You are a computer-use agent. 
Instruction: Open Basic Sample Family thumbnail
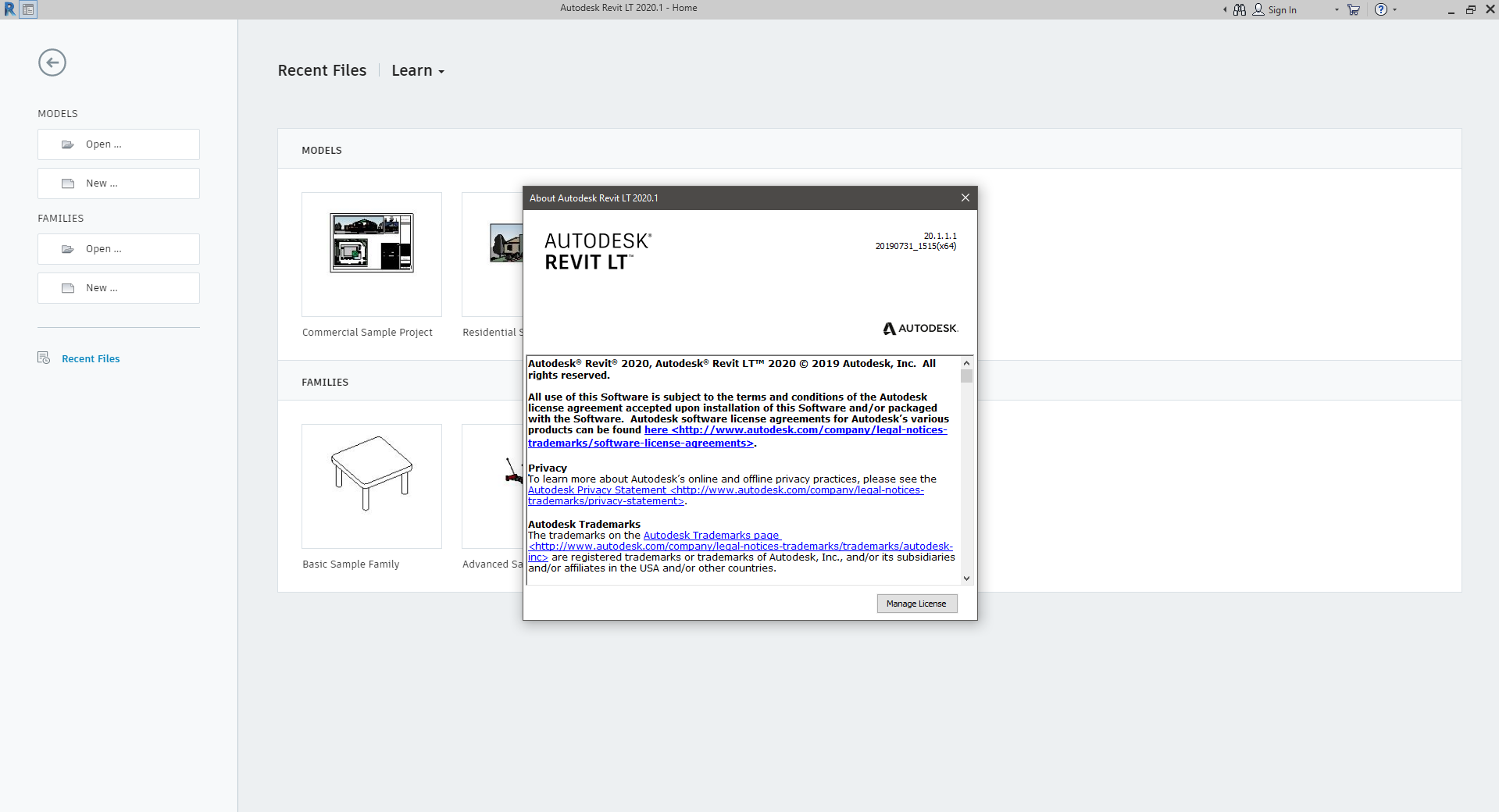tap(372, 486)
